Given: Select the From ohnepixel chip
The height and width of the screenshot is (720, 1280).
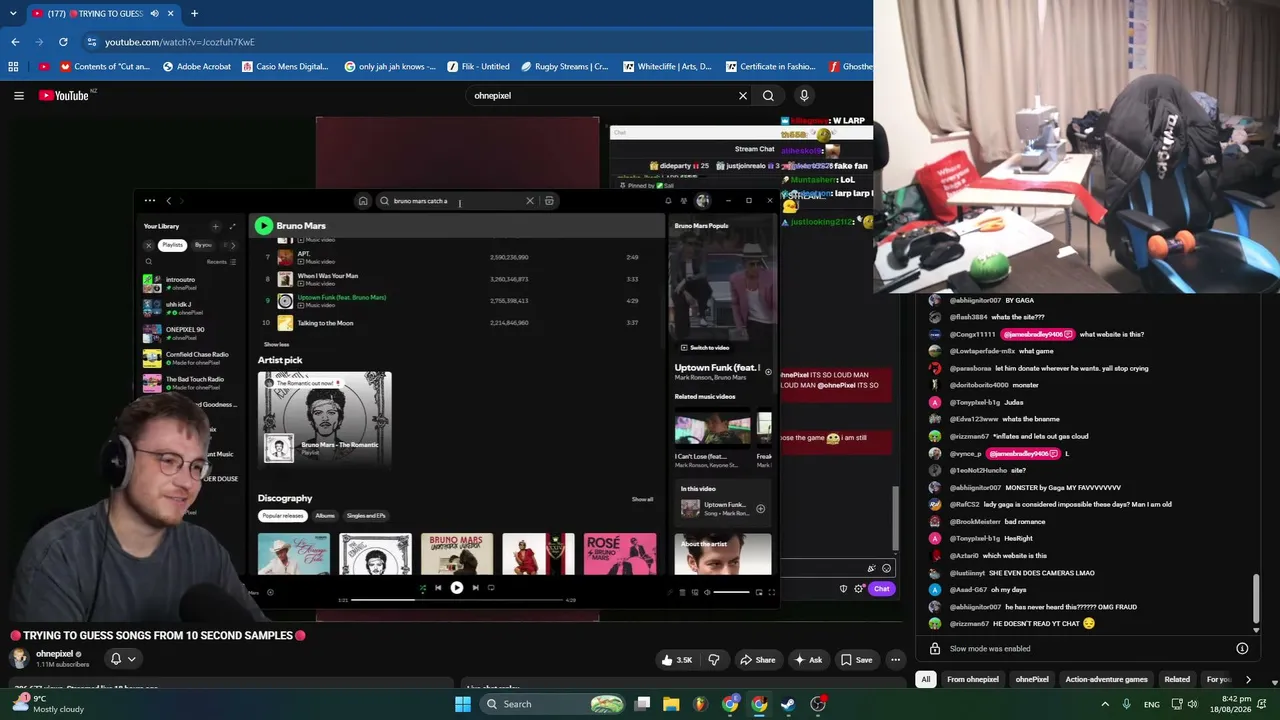Looking at the screenshot, I should (x=973, y=680).
